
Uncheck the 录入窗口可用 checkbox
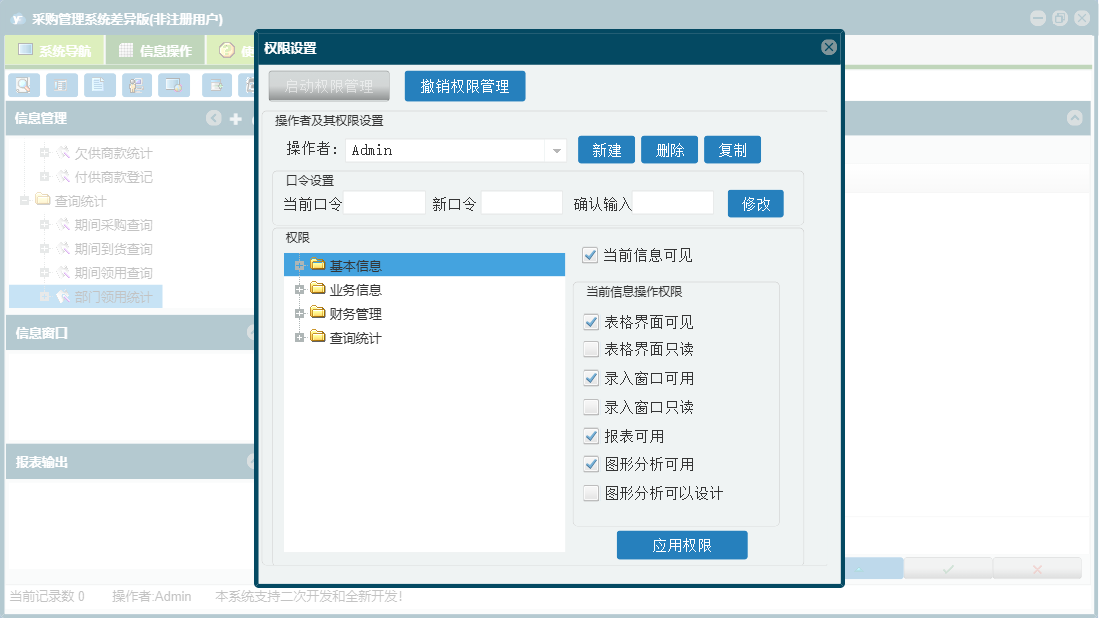point(591,378)
